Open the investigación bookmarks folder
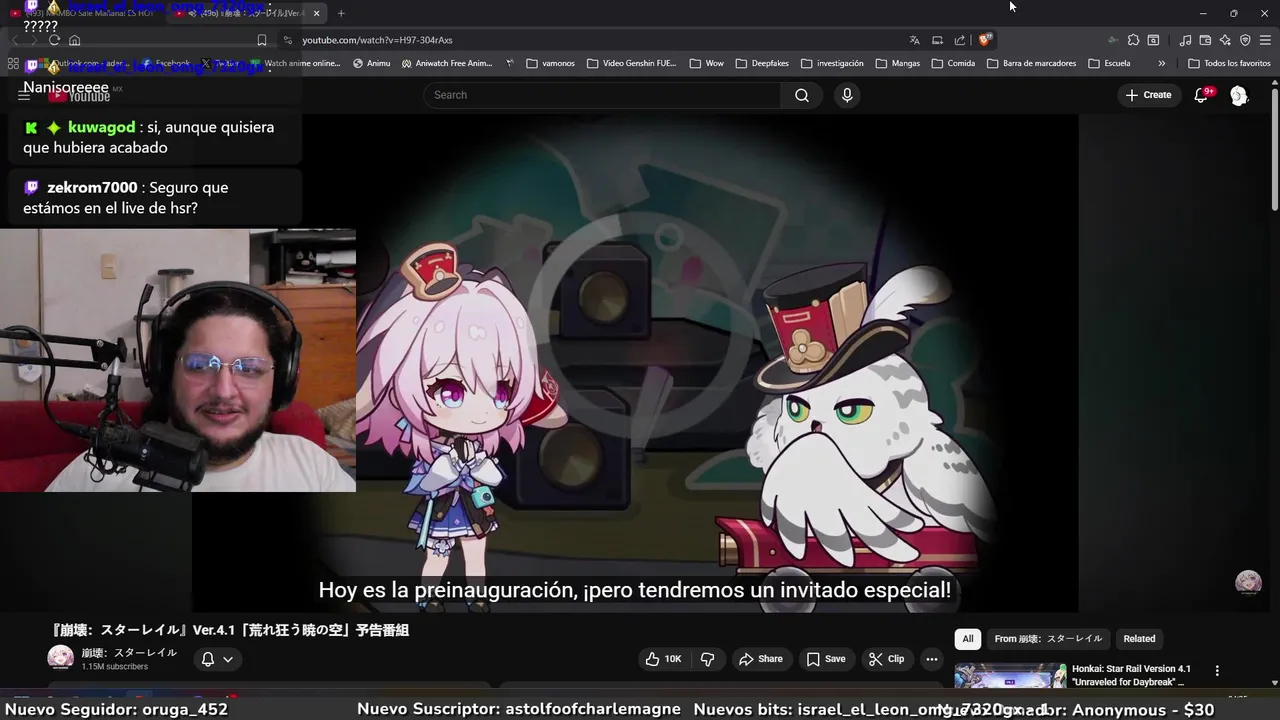The width and height of the screenshot is (1280, 720). pyautogui.click(x=832, y=63)
